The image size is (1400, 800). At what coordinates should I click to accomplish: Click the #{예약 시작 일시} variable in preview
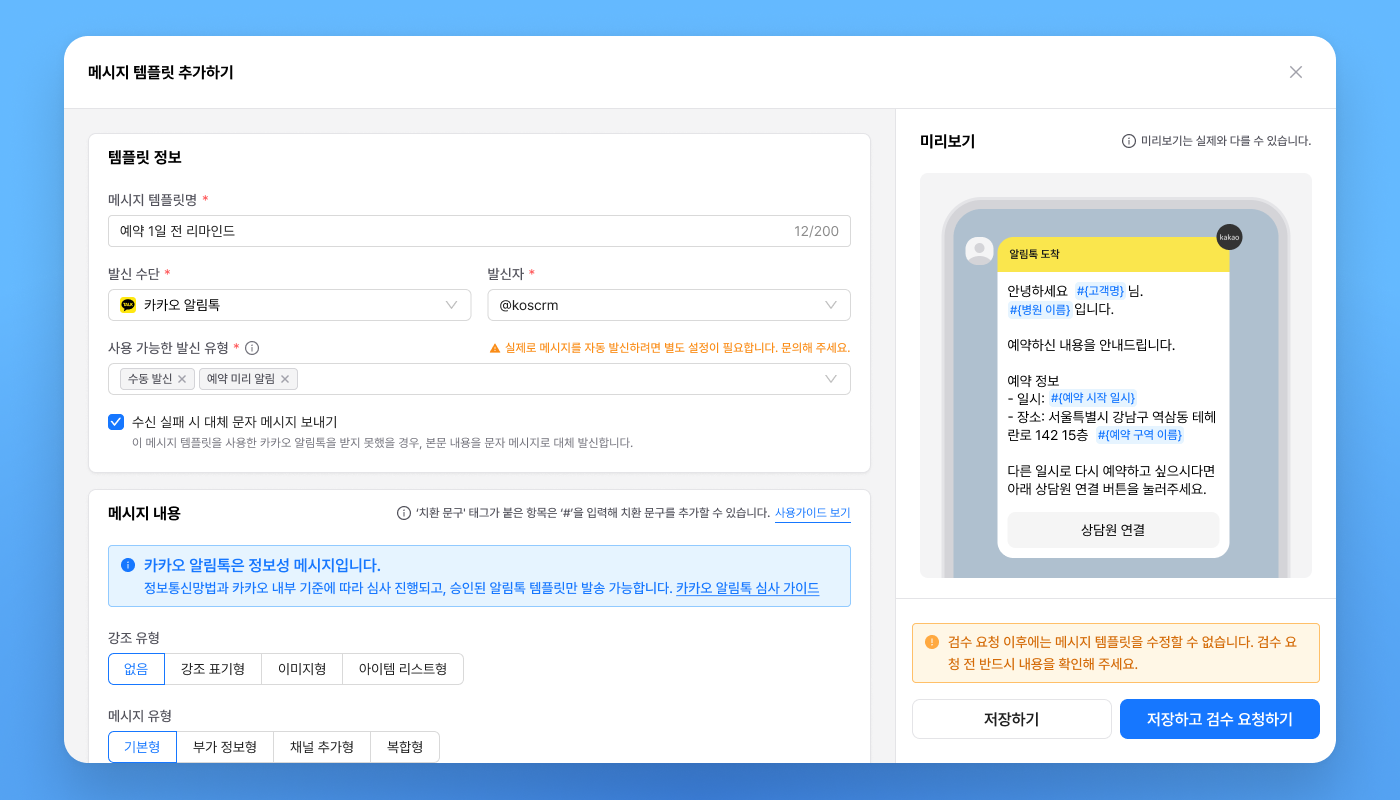coord(1093,398)
